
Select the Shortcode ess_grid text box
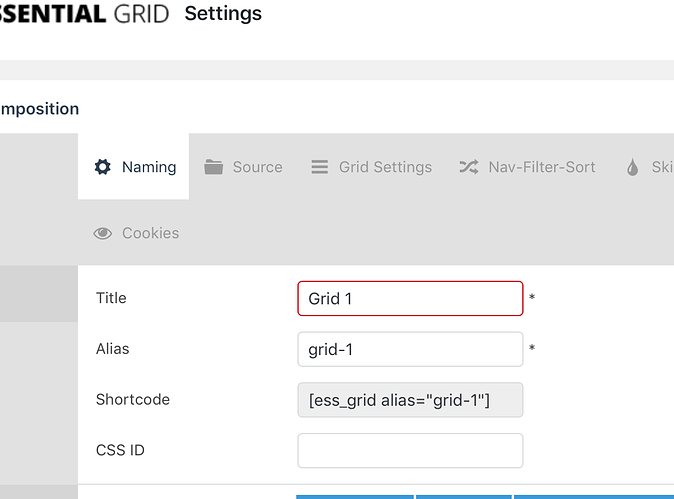(x=410, y=400)
